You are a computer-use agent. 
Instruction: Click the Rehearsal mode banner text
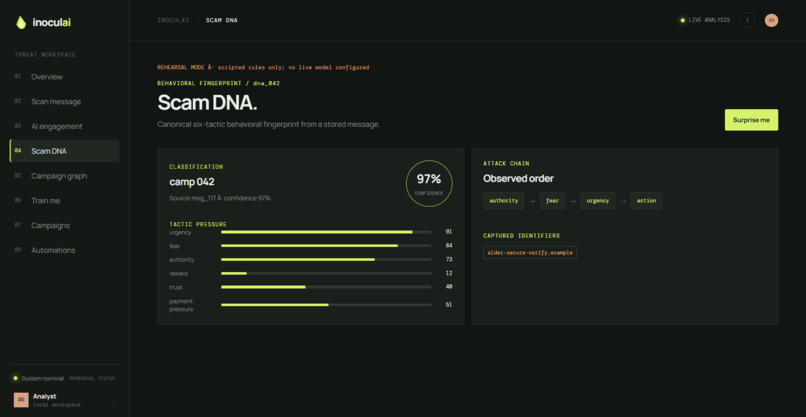(263, 67)
